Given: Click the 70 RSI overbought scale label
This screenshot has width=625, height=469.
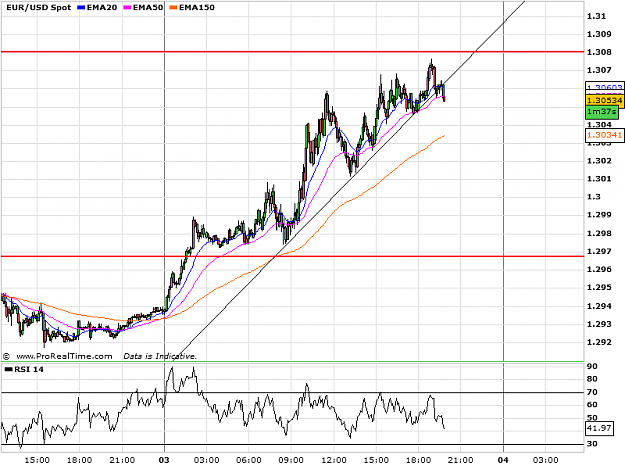Looking at the screenshot, I should pyautogui.click(x=592, y=392).
